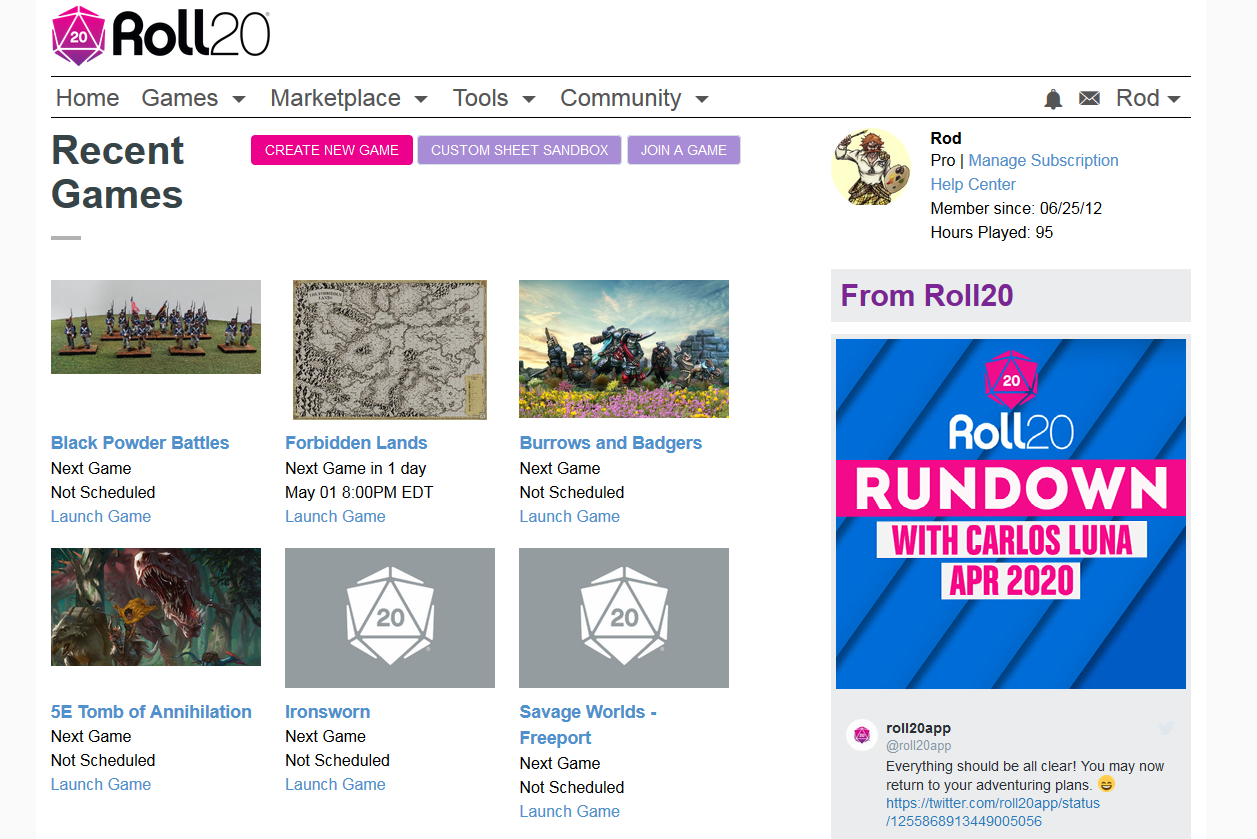Click the 'Next Game in 1 day' text

[x=356, y=468]
